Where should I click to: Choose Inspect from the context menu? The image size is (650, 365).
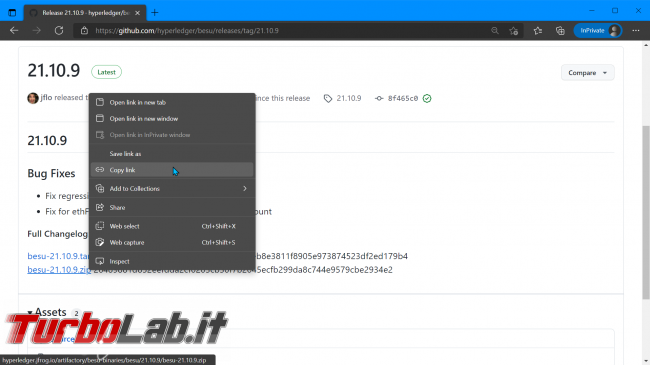172,261
